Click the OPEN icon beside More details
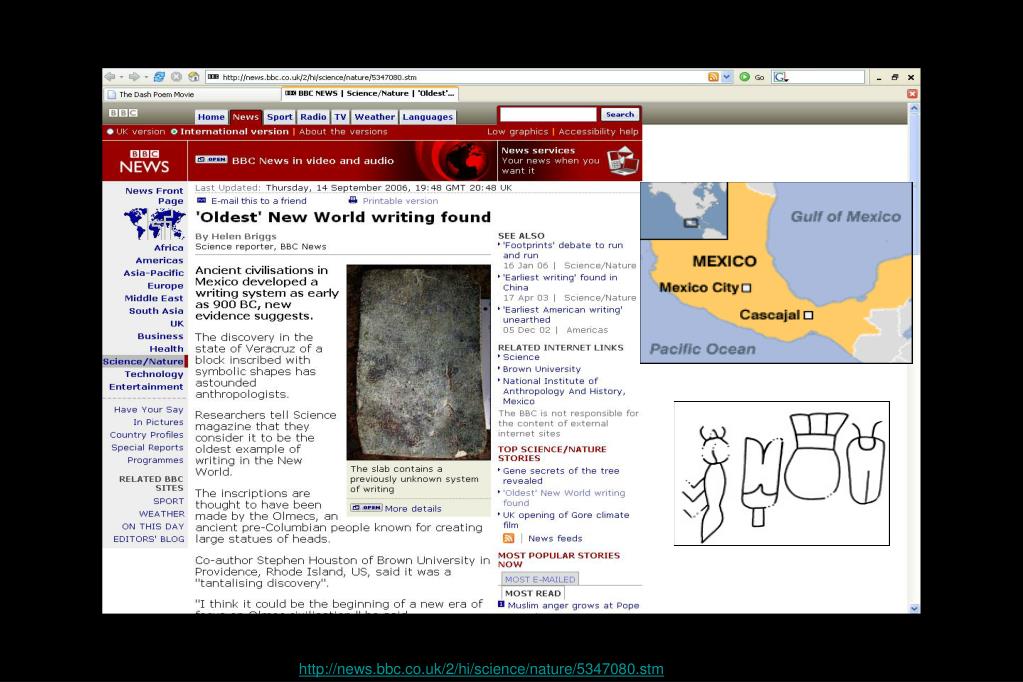This screenshot has width=1023, height=682. tap(366, 508)
